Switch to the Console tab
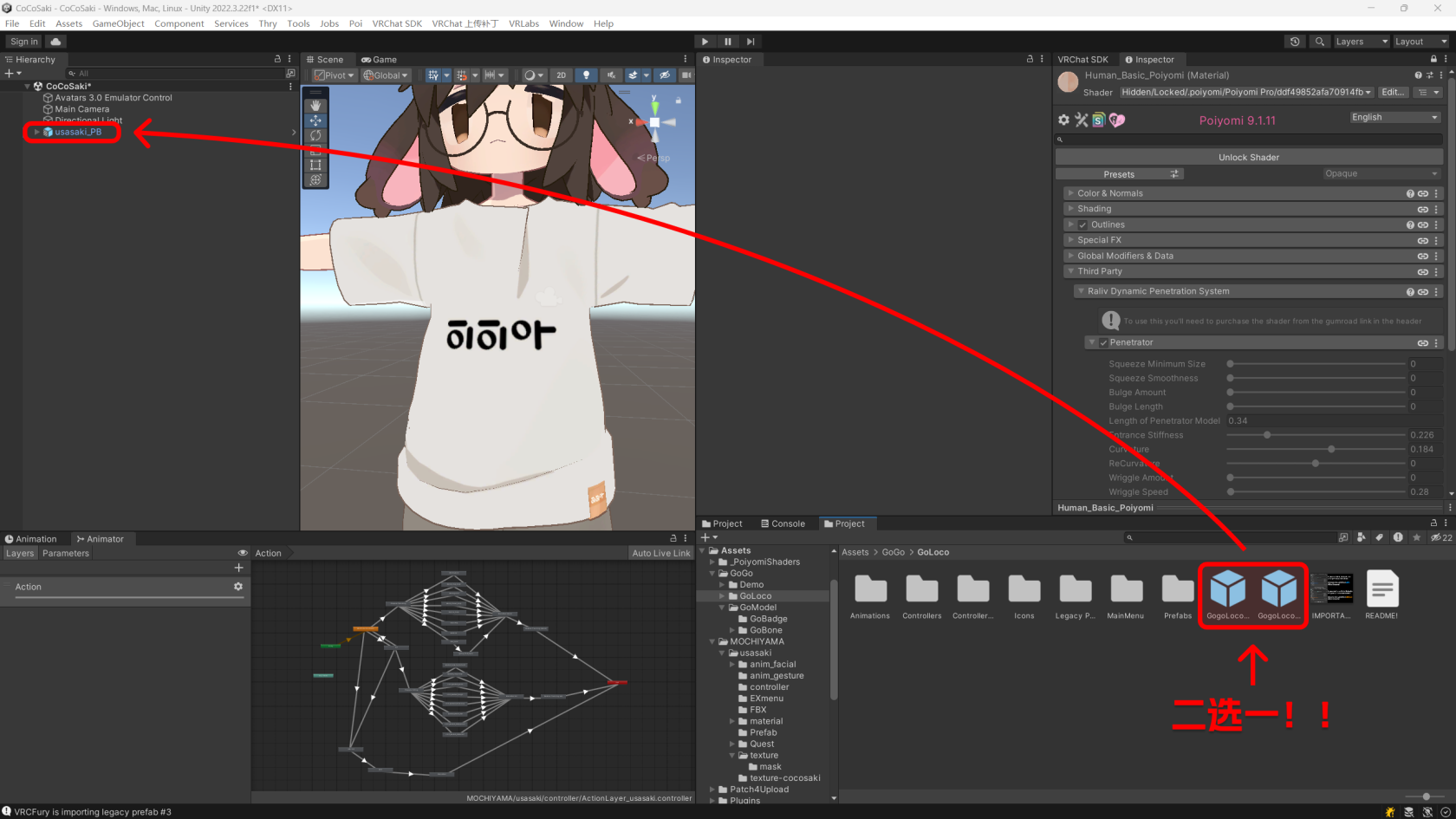 click(783, 523)
